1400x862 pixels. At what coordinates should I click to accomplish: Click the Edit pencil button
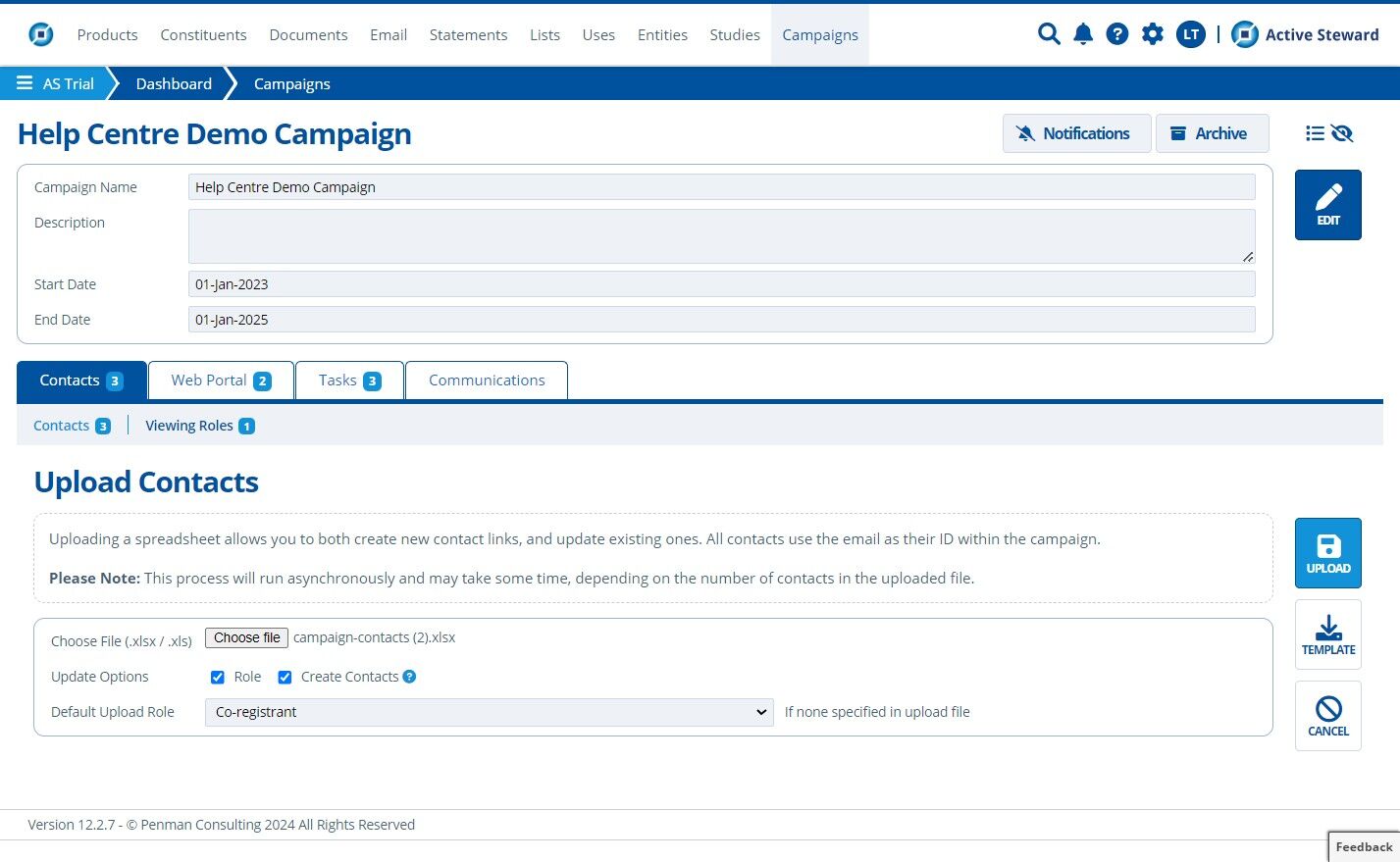(x=1328, y=205)
